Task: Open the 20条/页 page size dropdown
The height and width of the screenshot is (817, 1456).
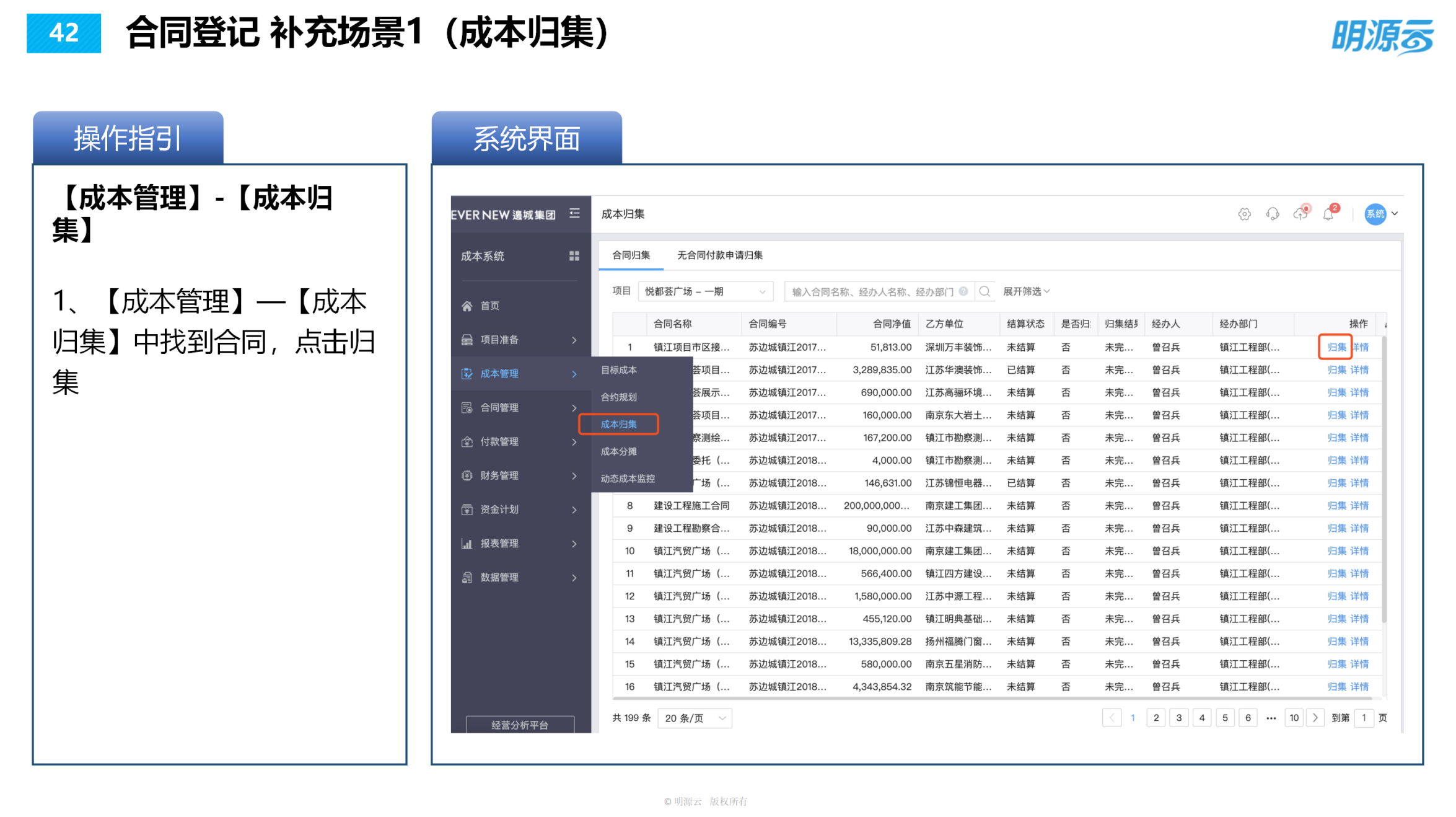Action: click(694, 717)
